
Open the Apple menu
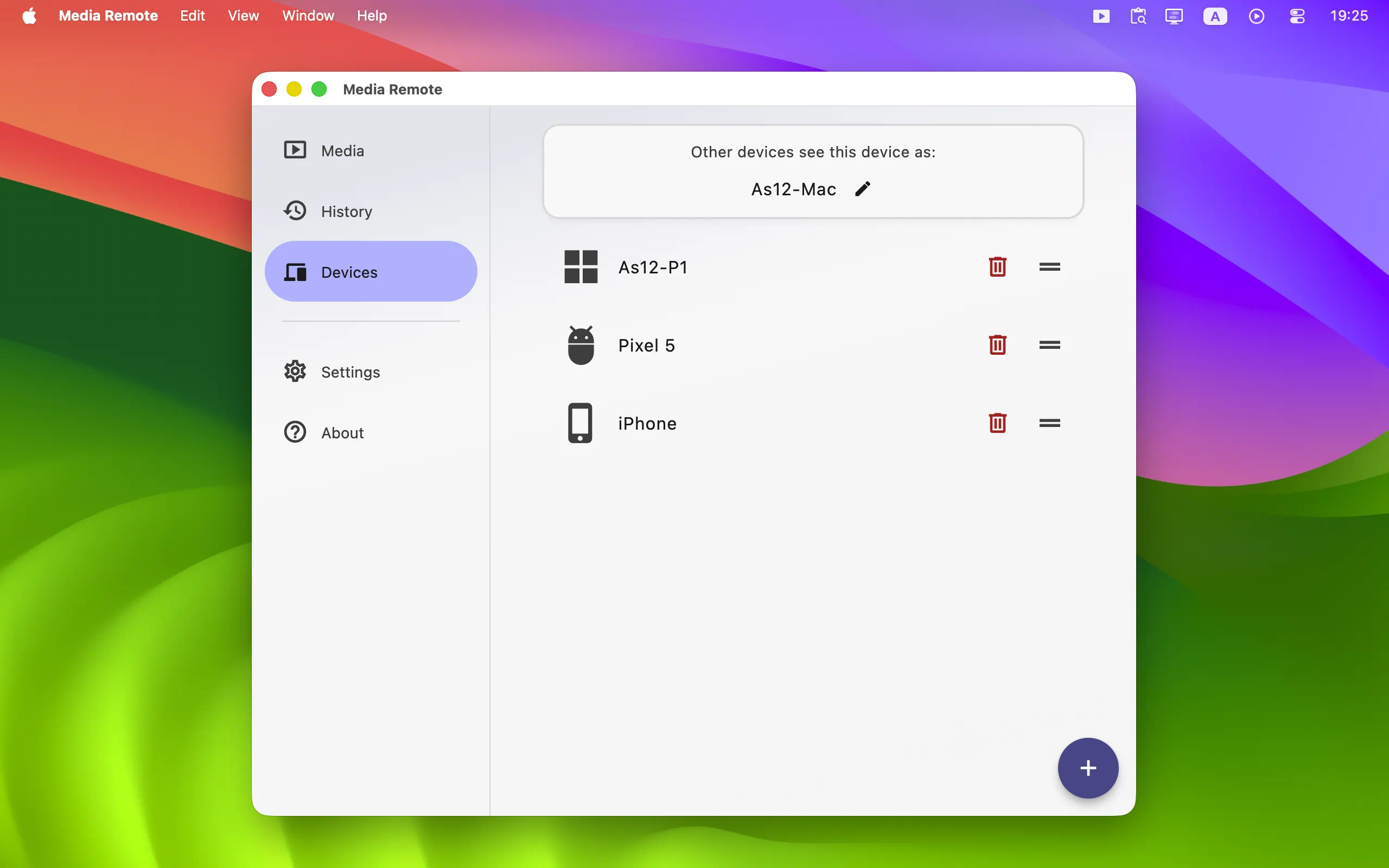pyautogui.click(x=29, y=16)
